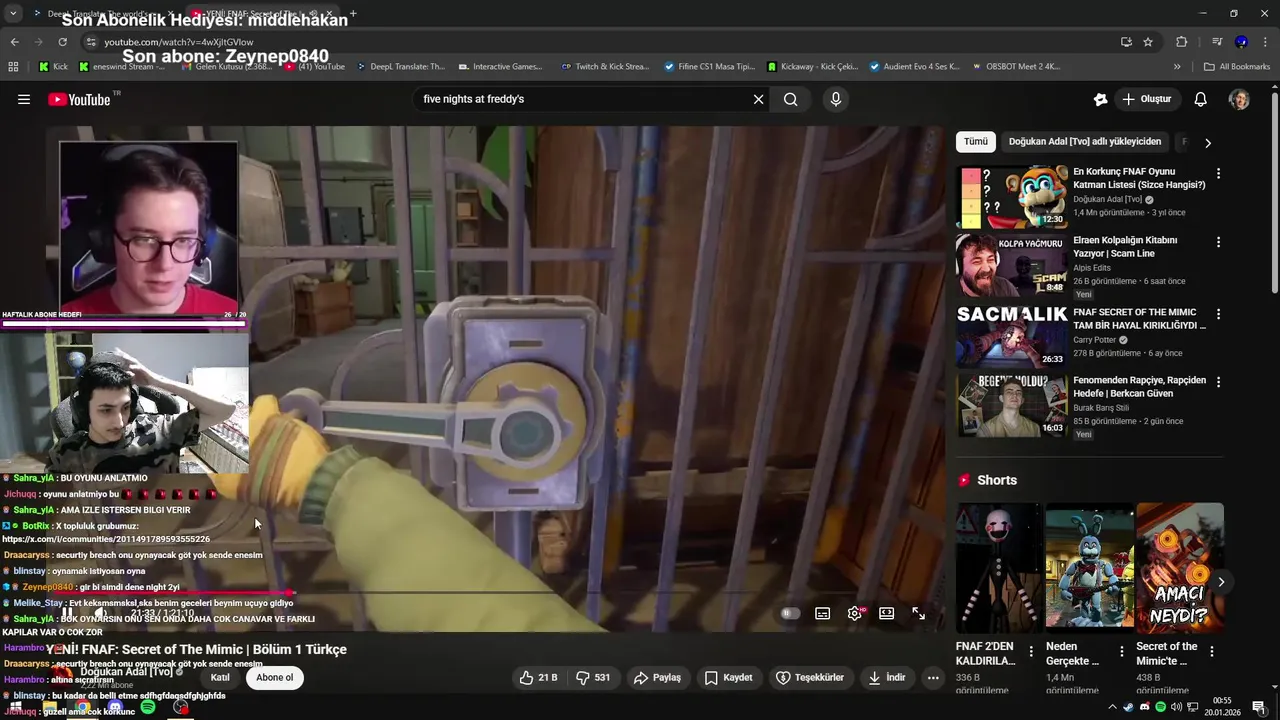The image size is (1280, 720).
Task: Open a new browser tab
Action: [x=353, y=14]
